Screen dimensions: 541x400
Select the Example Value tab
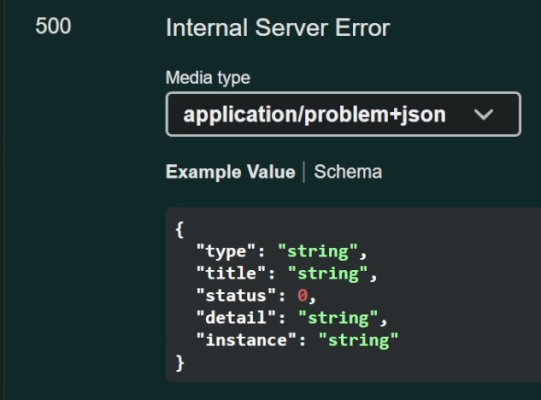pos(230,172)
